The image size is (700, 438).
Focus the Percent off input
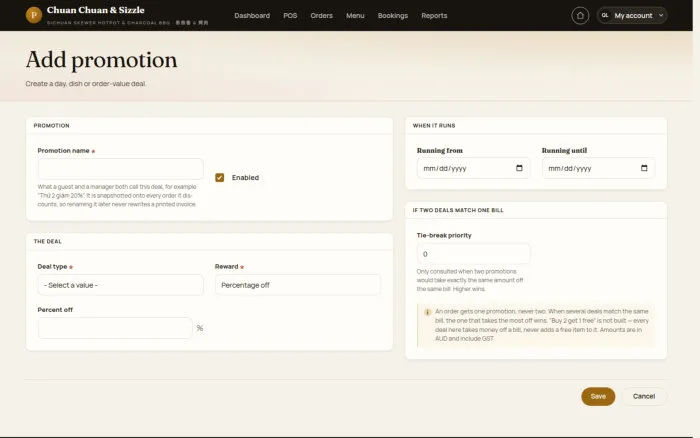point(115,328)
